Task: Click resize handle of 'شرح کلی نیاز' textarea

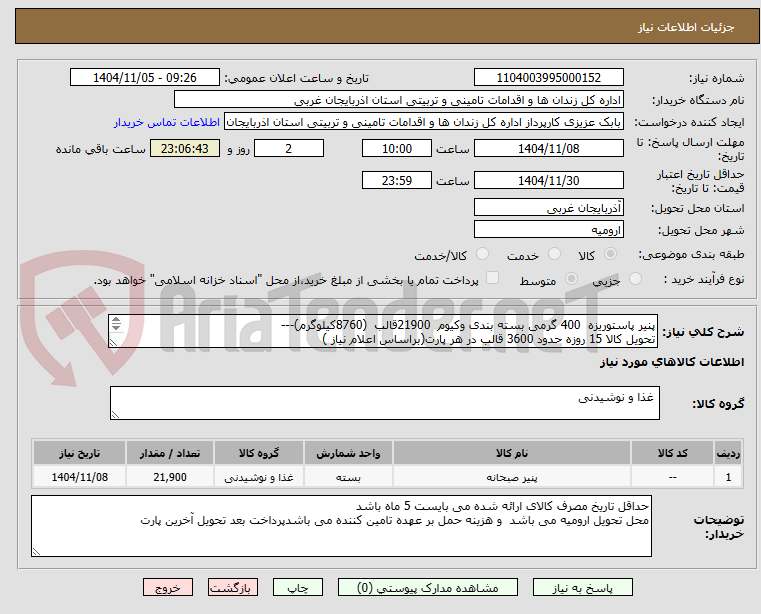Action: click(113, 343)
